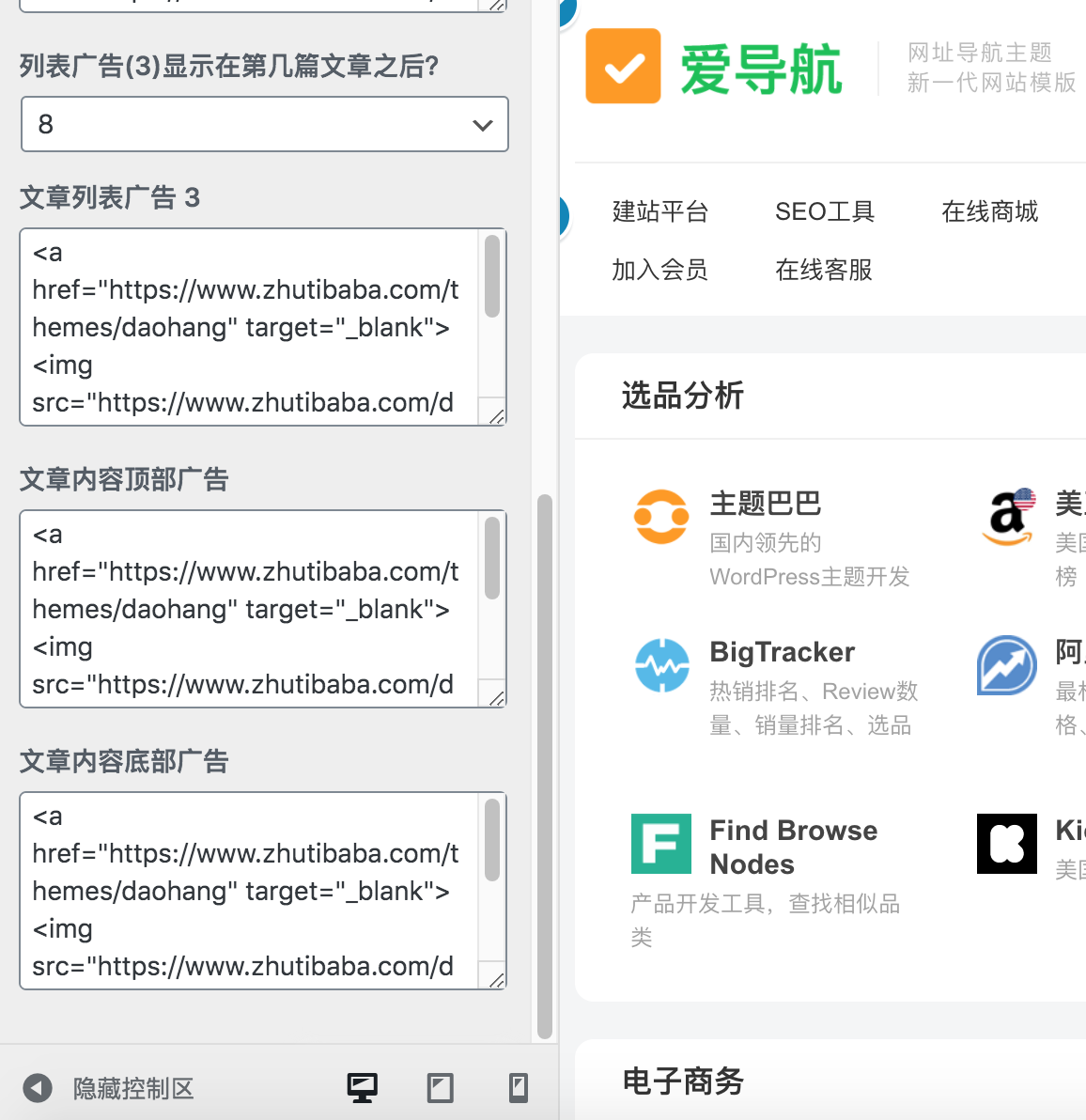
Task: Open the BigTracker site link
Action: pyautogui.click(x=782, y=652)
